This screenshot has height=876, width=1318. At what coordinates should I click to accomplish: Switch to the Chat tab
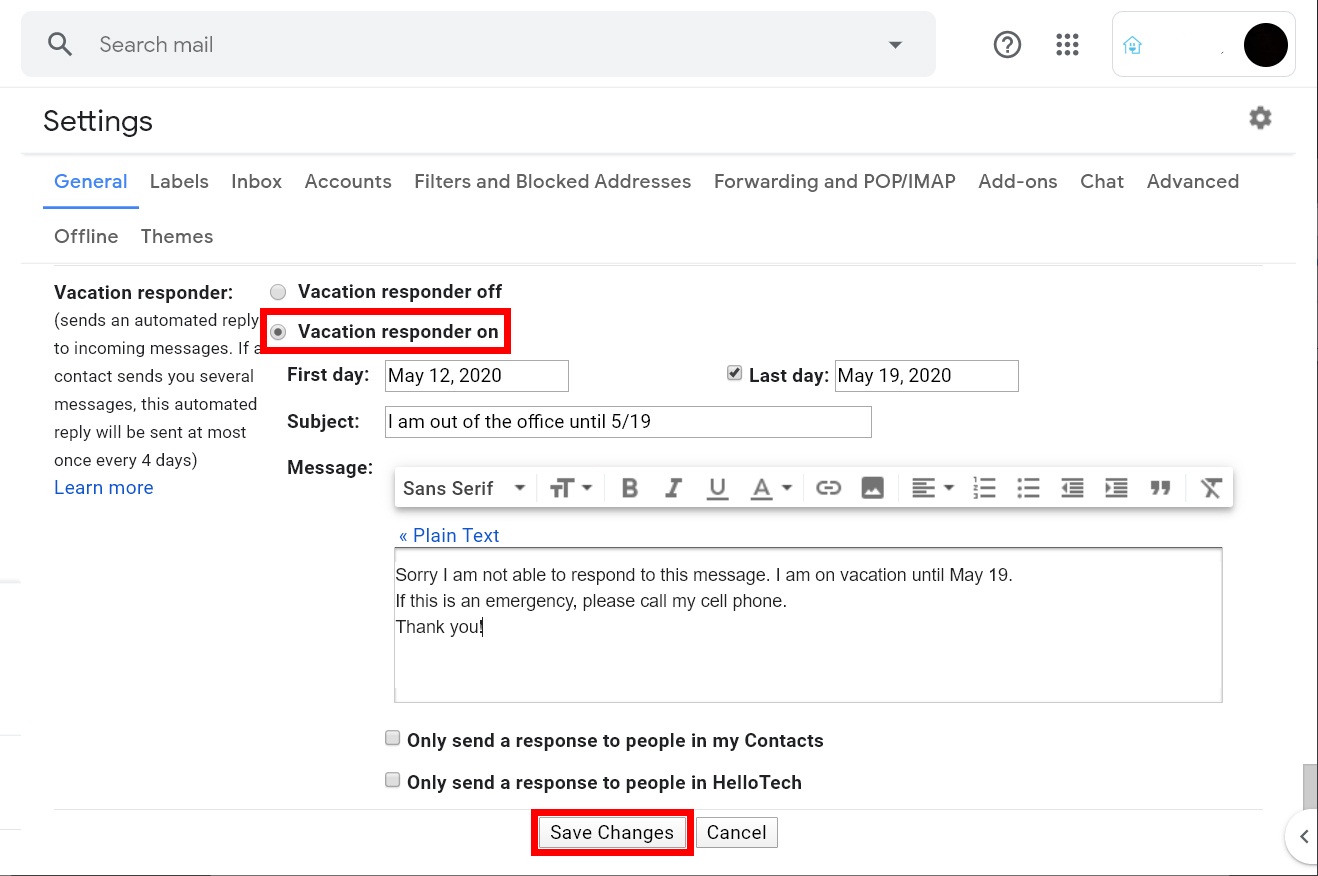(1102, 181)
